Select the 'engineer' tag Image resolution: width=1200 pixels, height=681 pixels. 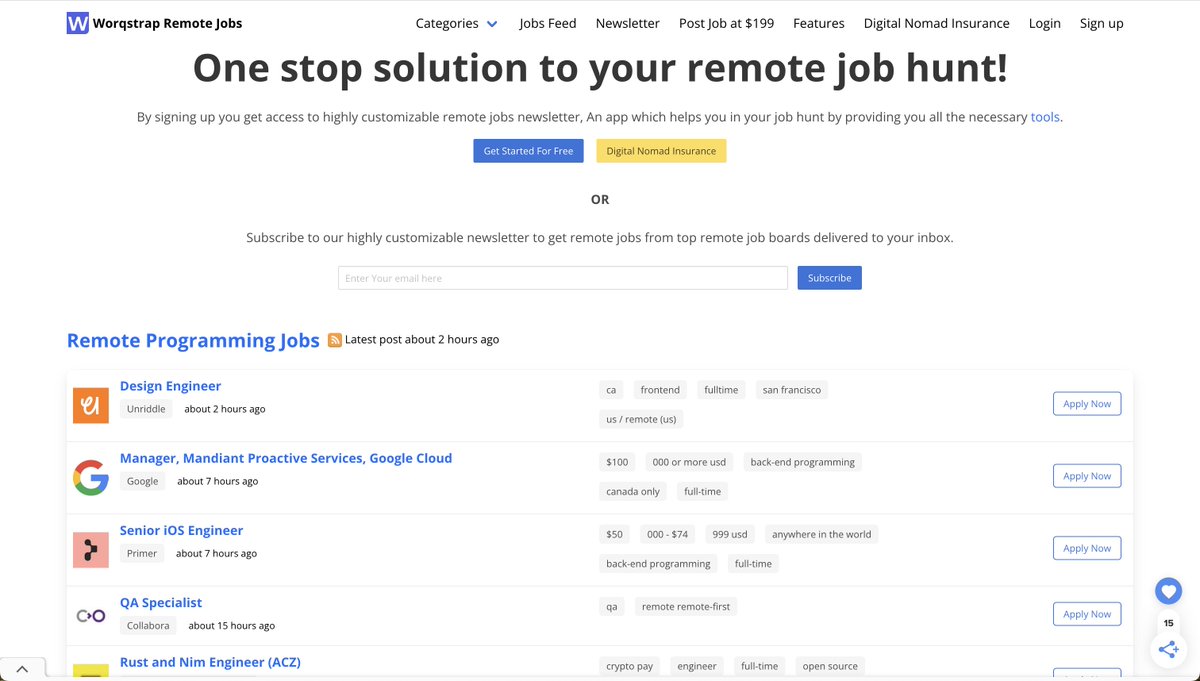coord(697,666)
